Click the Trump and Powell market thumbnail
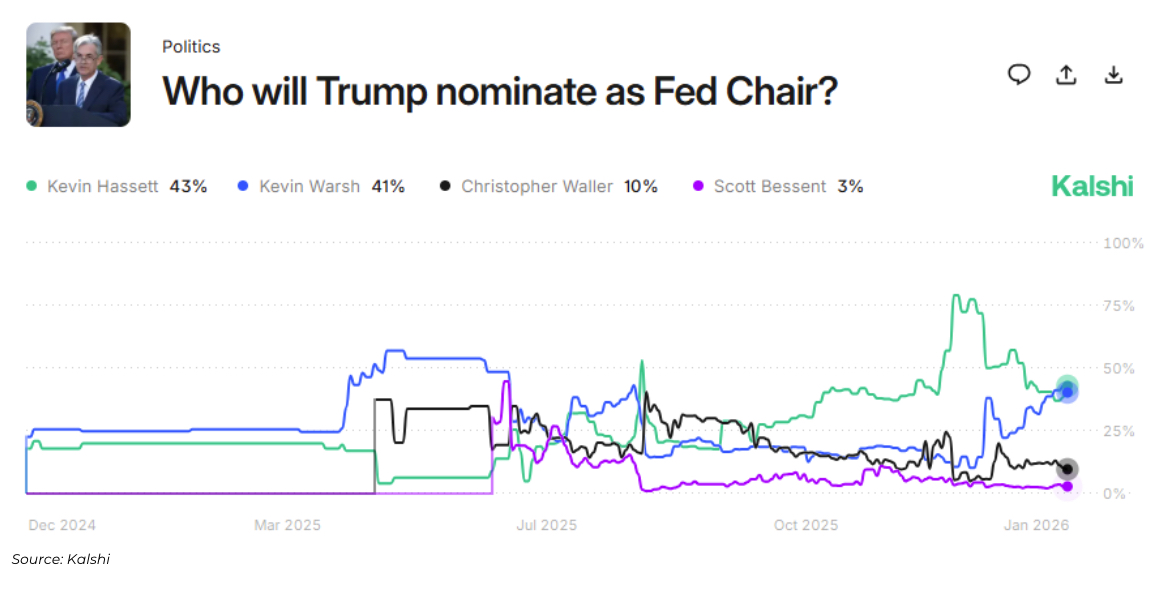Image resolution: width=1170 pixels, height=591 pixels. (x=78, y=75)
